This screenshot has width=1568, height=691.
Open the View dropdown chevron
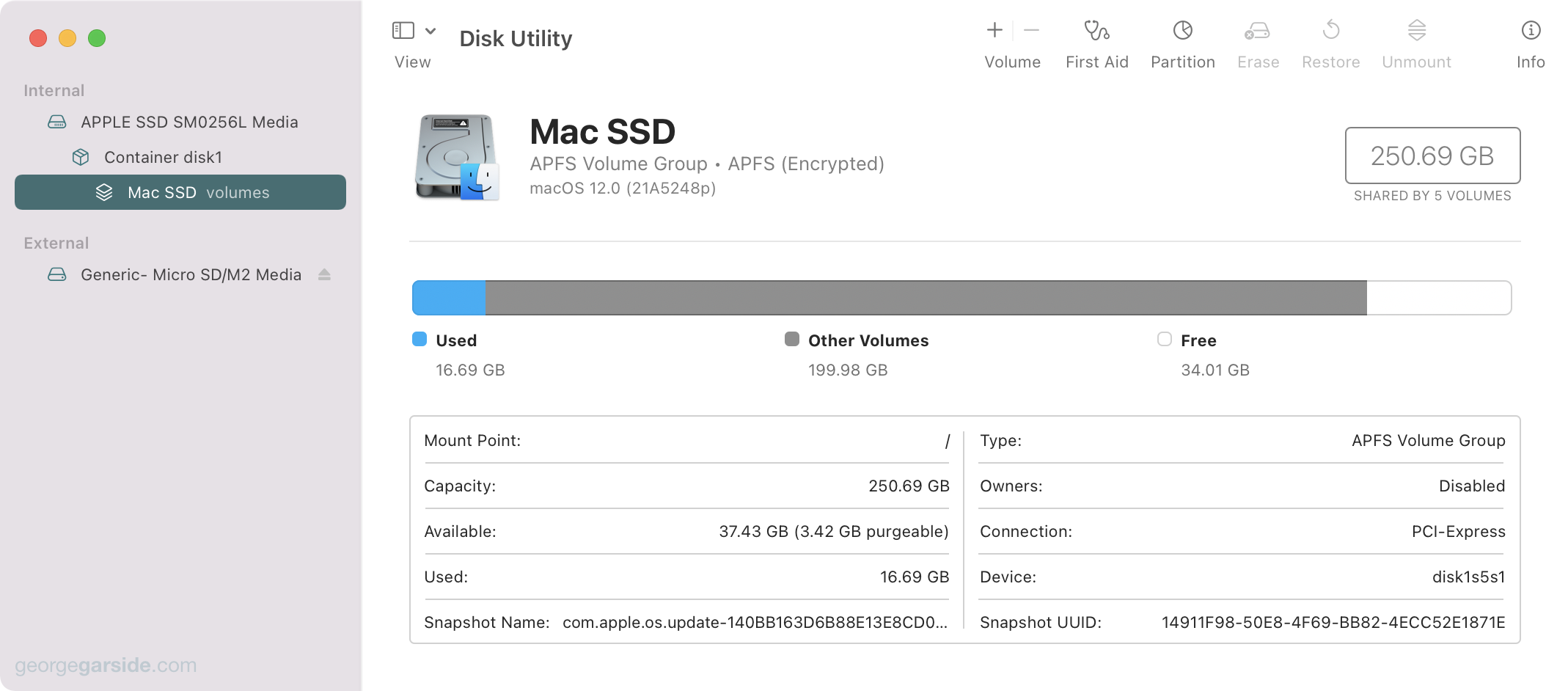(x=431, y=31)
